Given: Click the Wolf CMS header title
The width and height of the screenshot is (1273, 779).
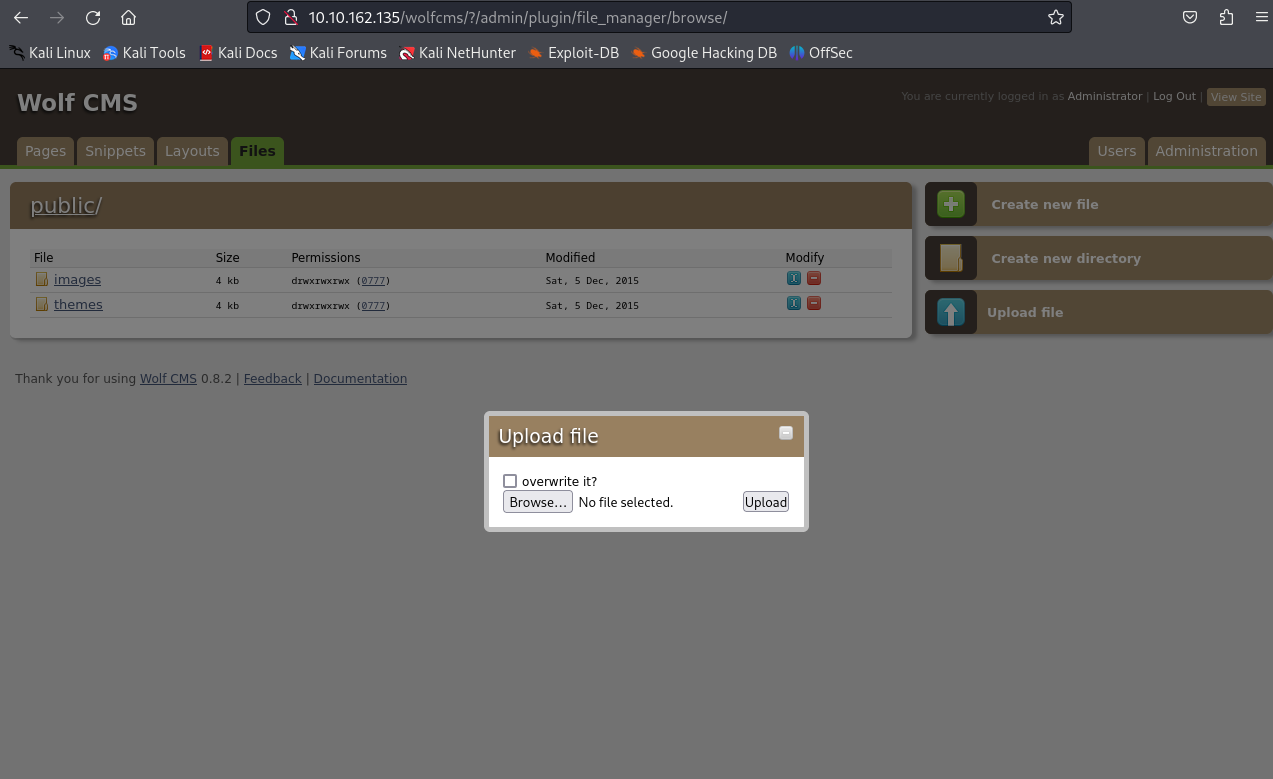Looking at the screenshot, I should 77,102.
